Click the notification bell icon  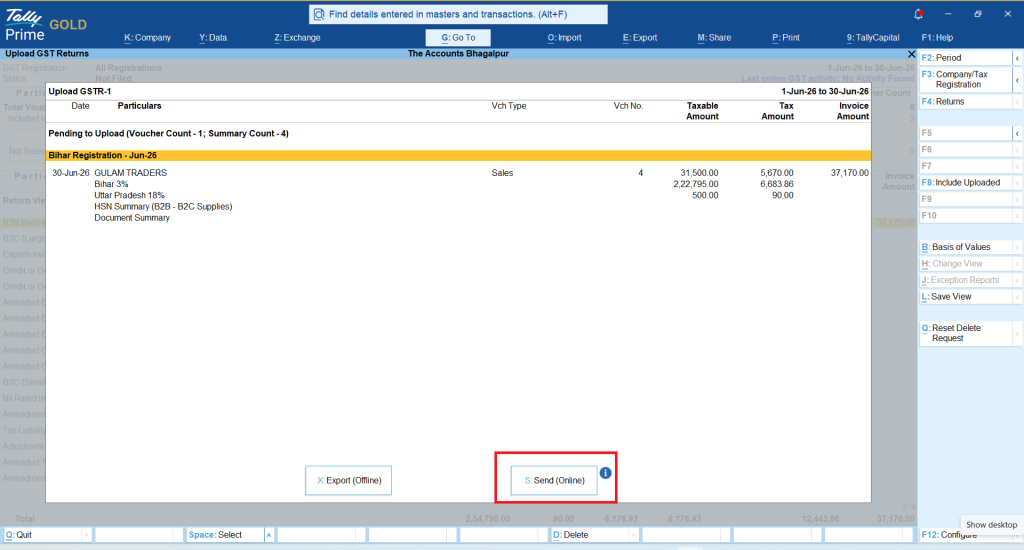click(918, 14)
